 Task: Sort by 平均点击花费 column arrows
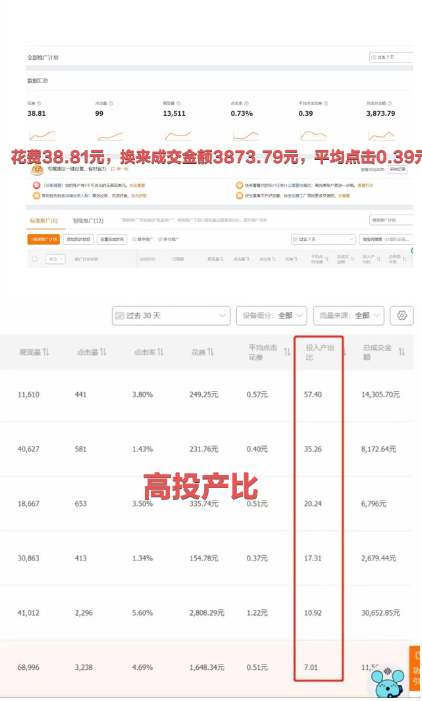coord(287,352)
